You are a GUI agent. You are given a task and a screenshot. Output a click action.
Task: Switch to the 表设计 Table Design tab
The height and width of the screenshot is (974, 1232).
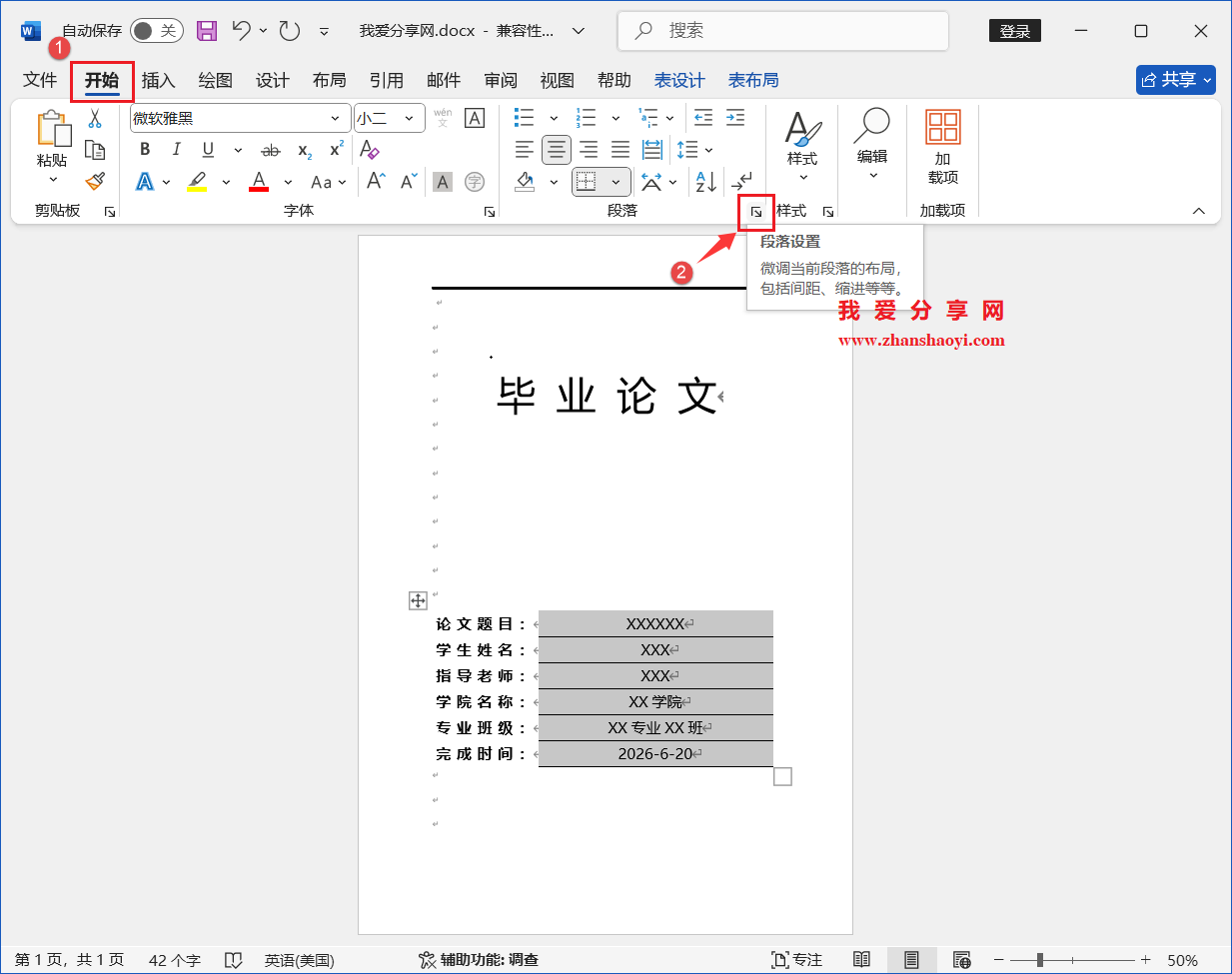click(x=679, y=80)
